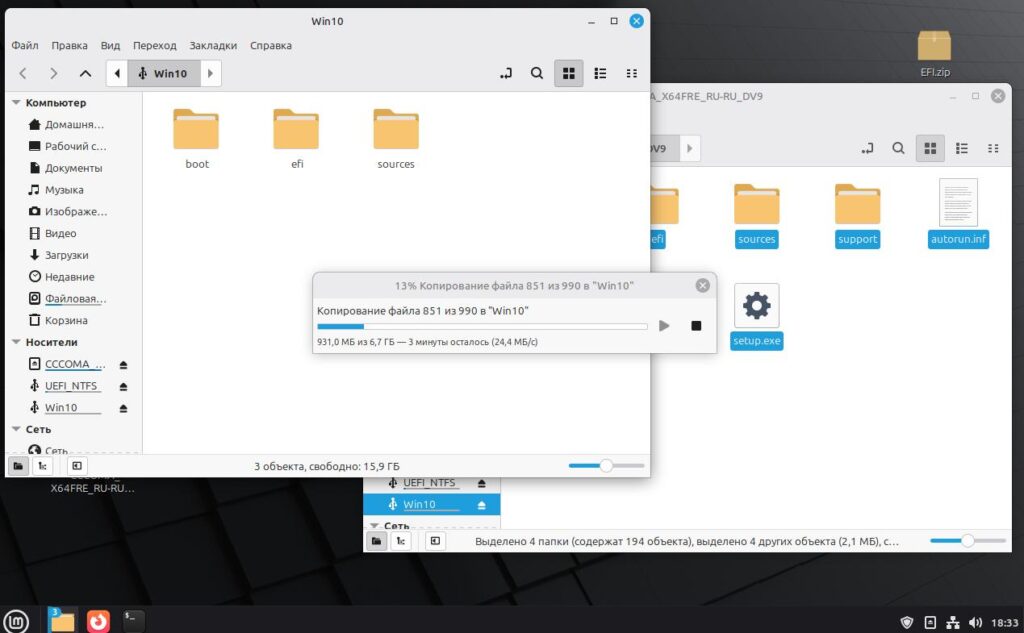
Task: Adjust the Win10 window zoom slider
Action: point(606,466)
